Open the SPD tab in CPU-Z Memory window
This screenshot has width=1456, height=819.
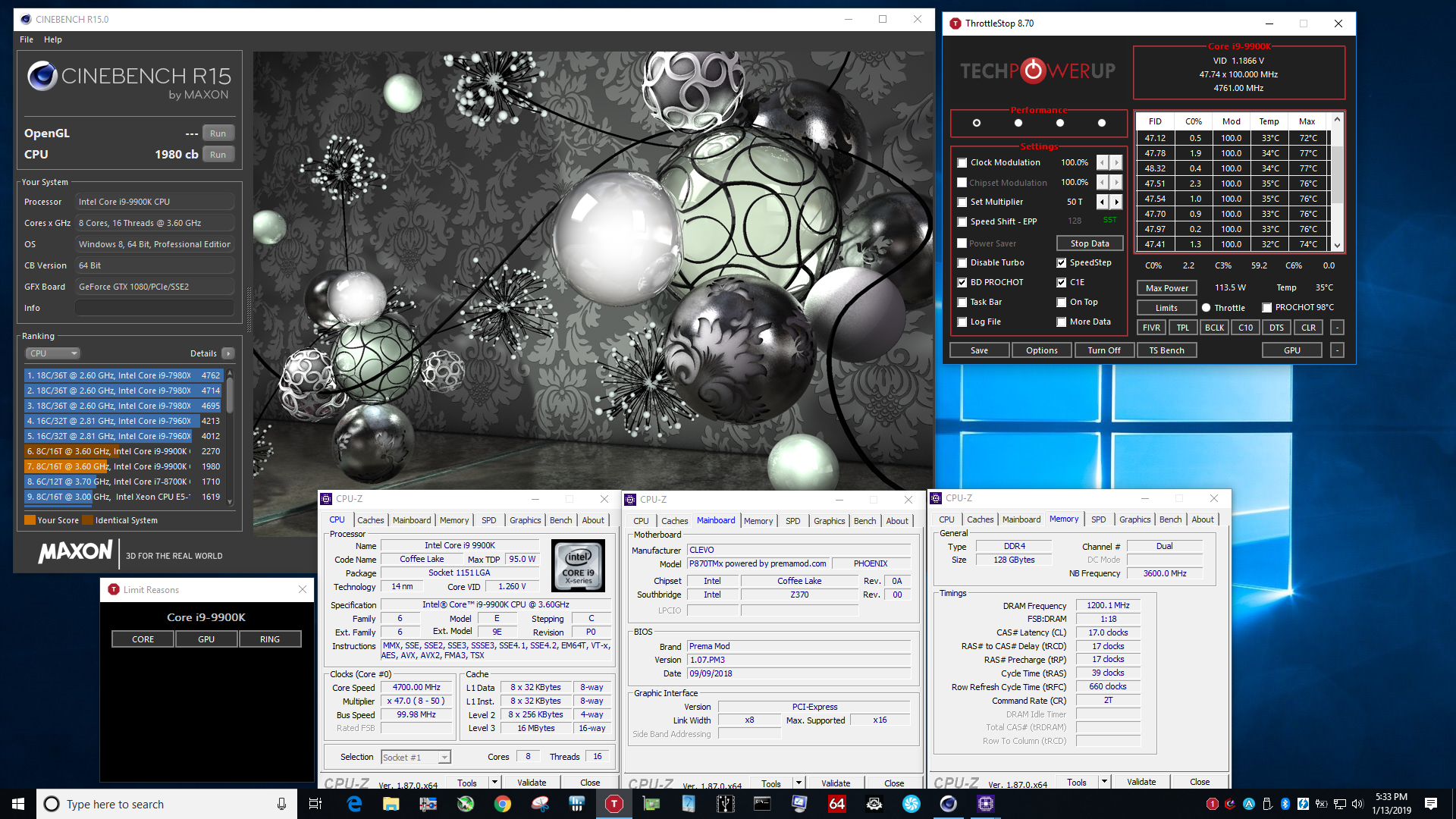click(x=1099, y=519)
